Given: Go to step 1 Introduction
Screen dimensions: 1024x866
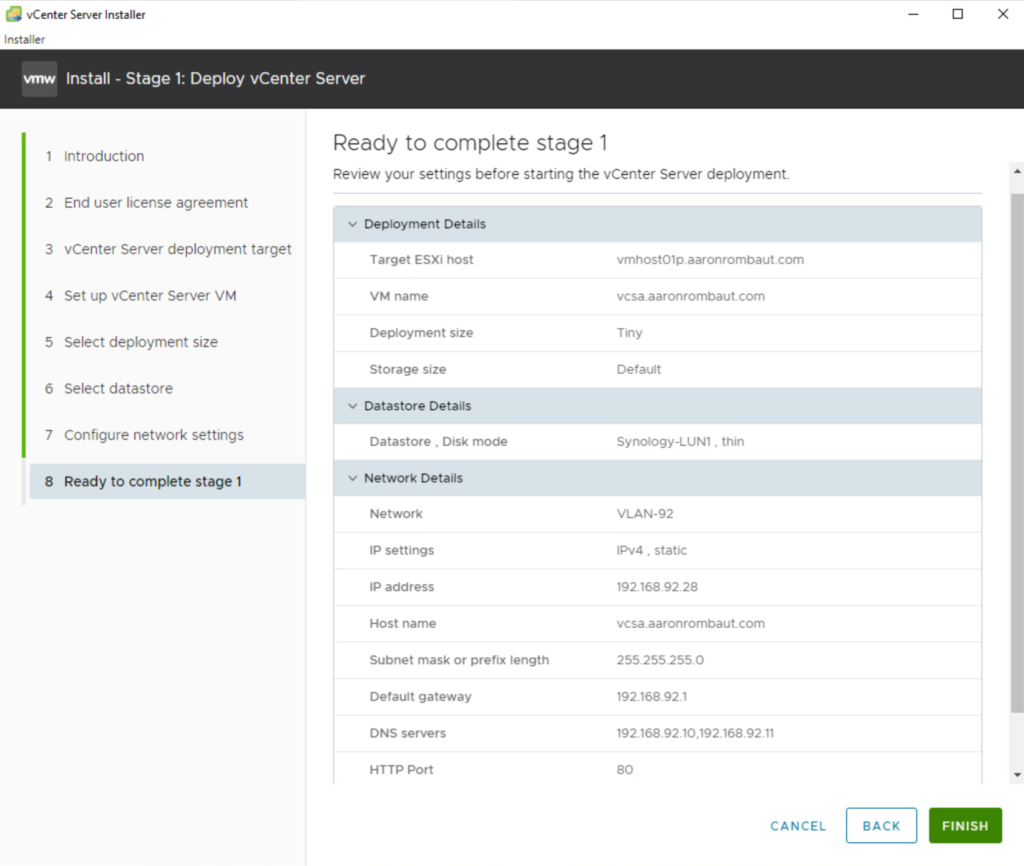Looking at the screenshot, I should 104,156.
